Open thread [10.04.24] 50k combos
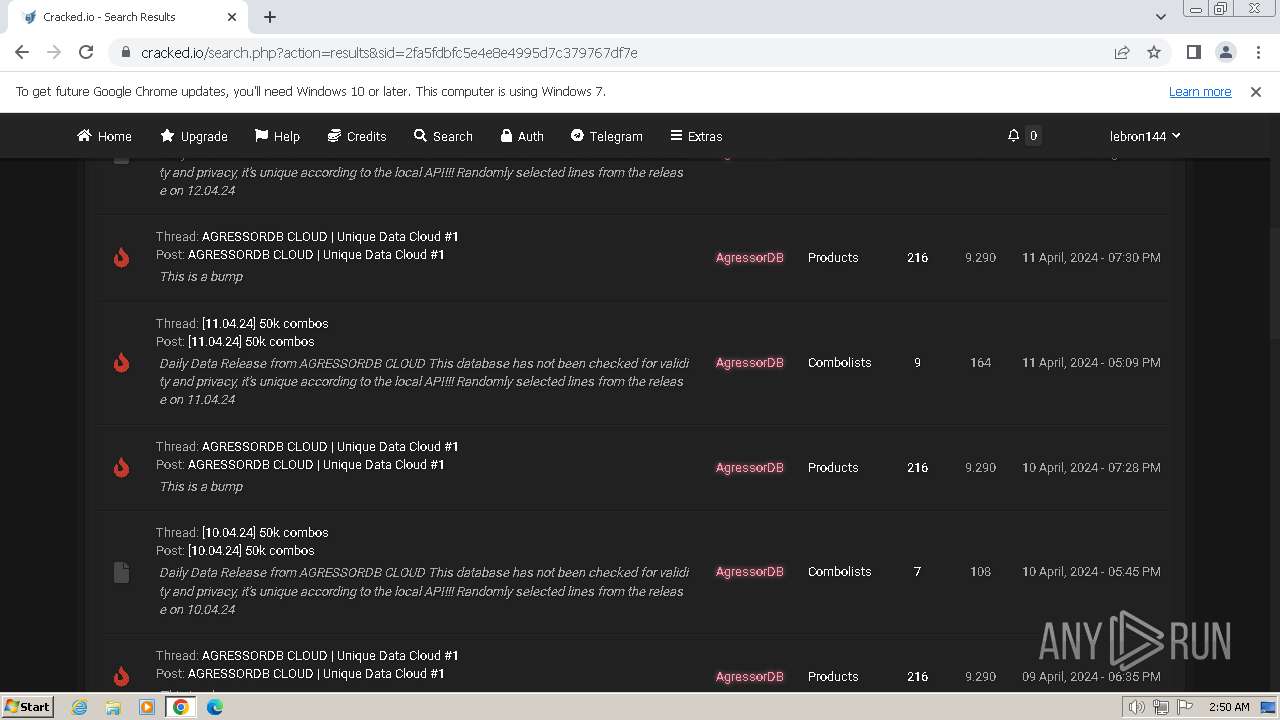Viewport: 1280px width, 720px height. (265, 533)
